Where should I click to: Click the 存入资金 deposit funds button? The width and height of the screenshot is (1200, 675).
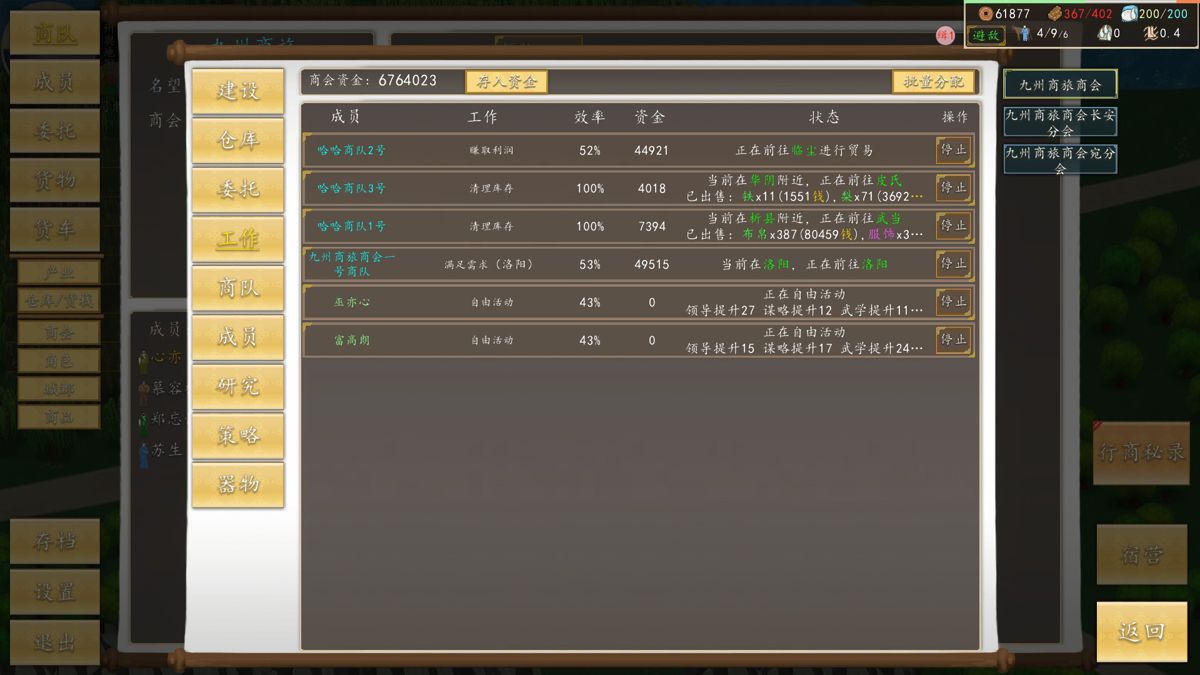point(507,82)
